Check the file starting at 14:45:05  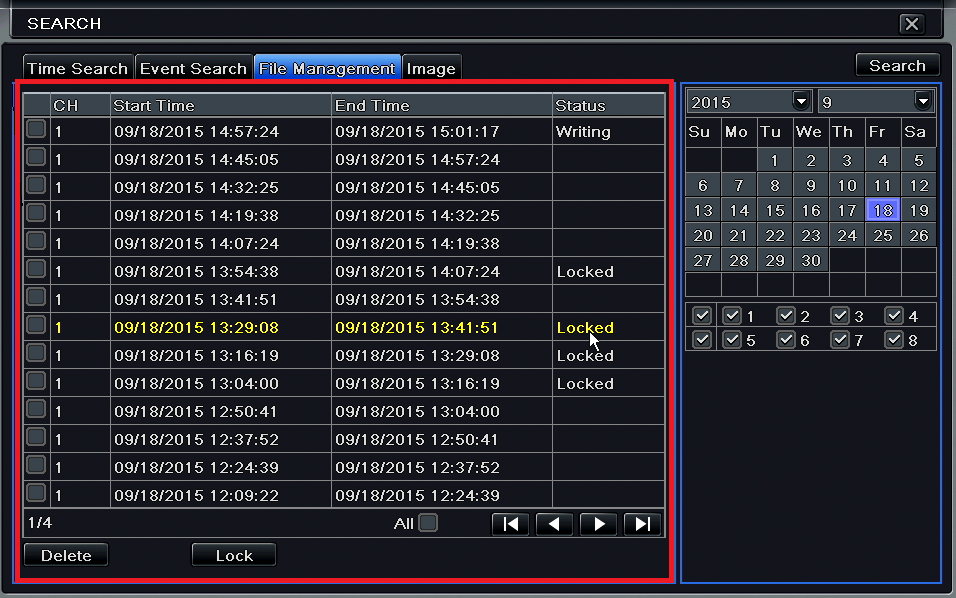36,157
